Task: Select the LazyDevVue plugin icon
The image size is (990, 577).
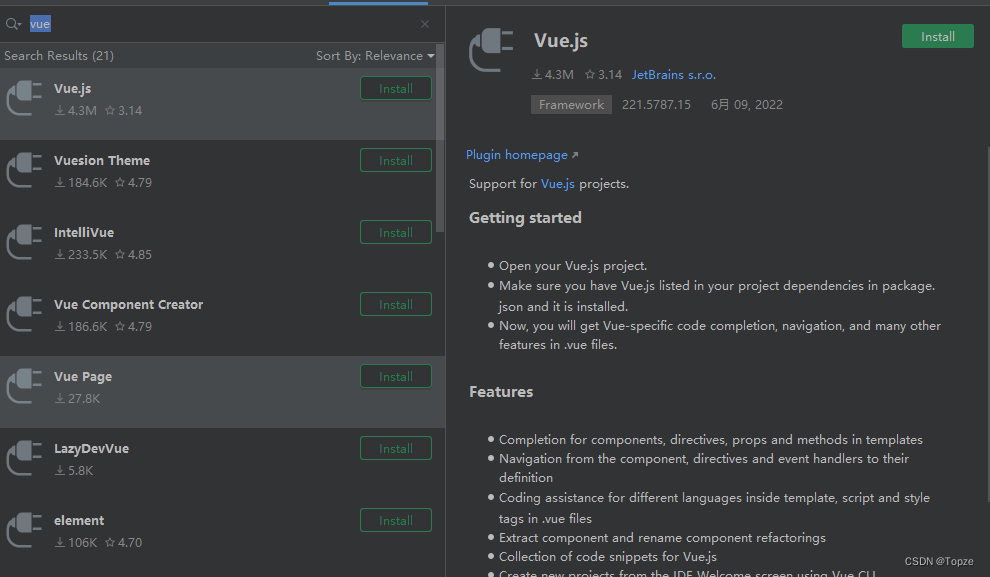Action: pyautogui.click(x=24, y=458)
